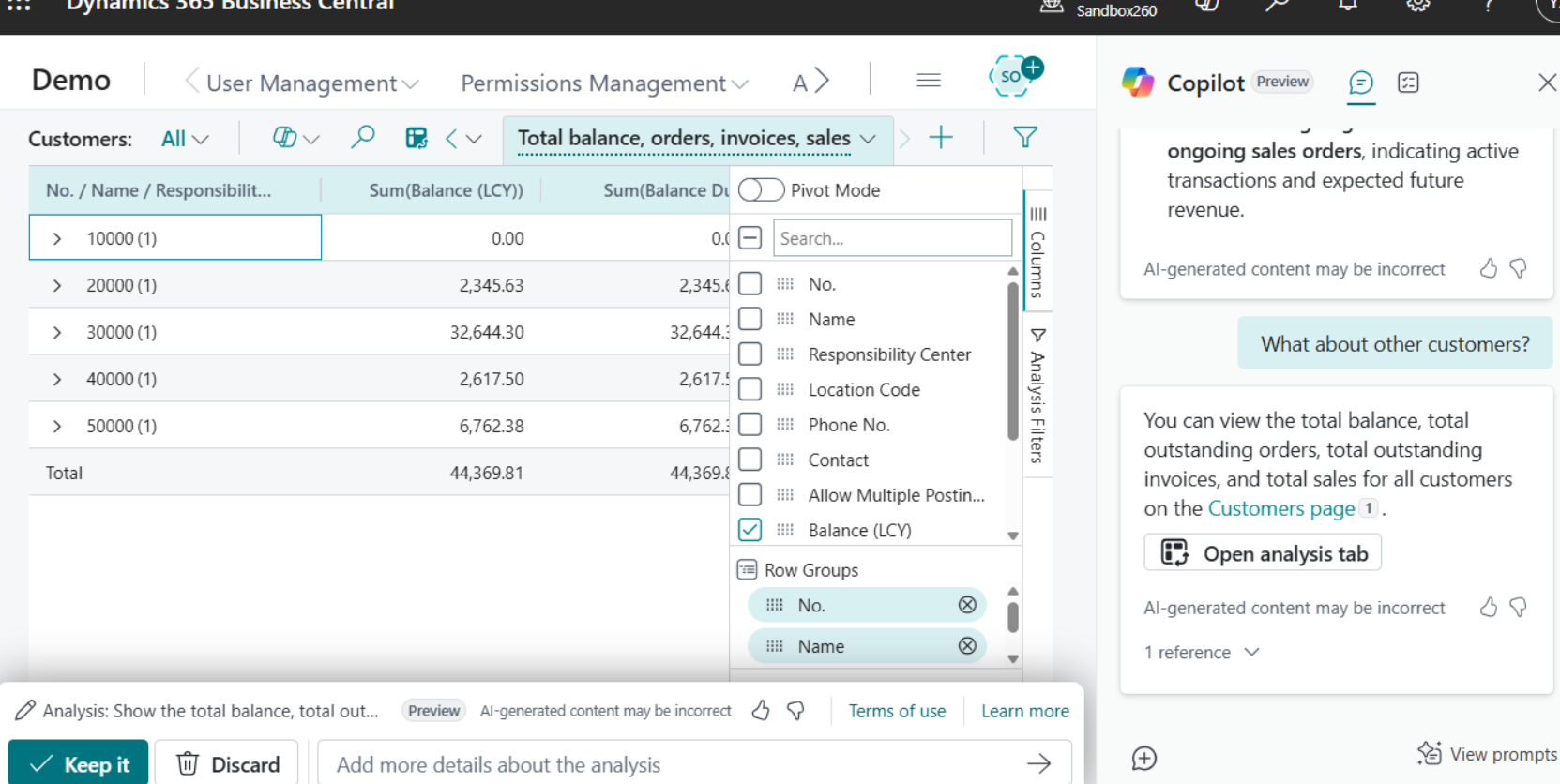
Task: Start a new Copilot chat
Action: (x=1144, y=758)
